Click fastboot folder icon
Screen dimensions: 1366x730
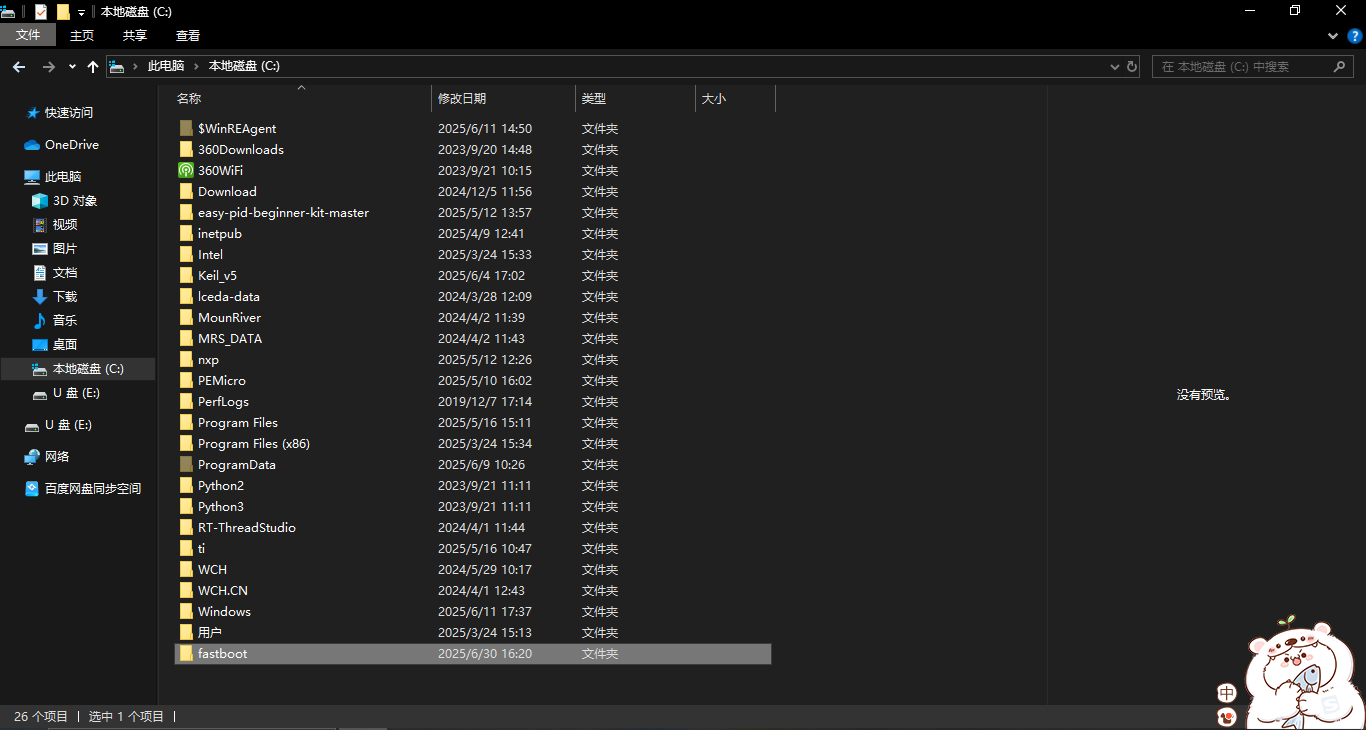[186, 653]
